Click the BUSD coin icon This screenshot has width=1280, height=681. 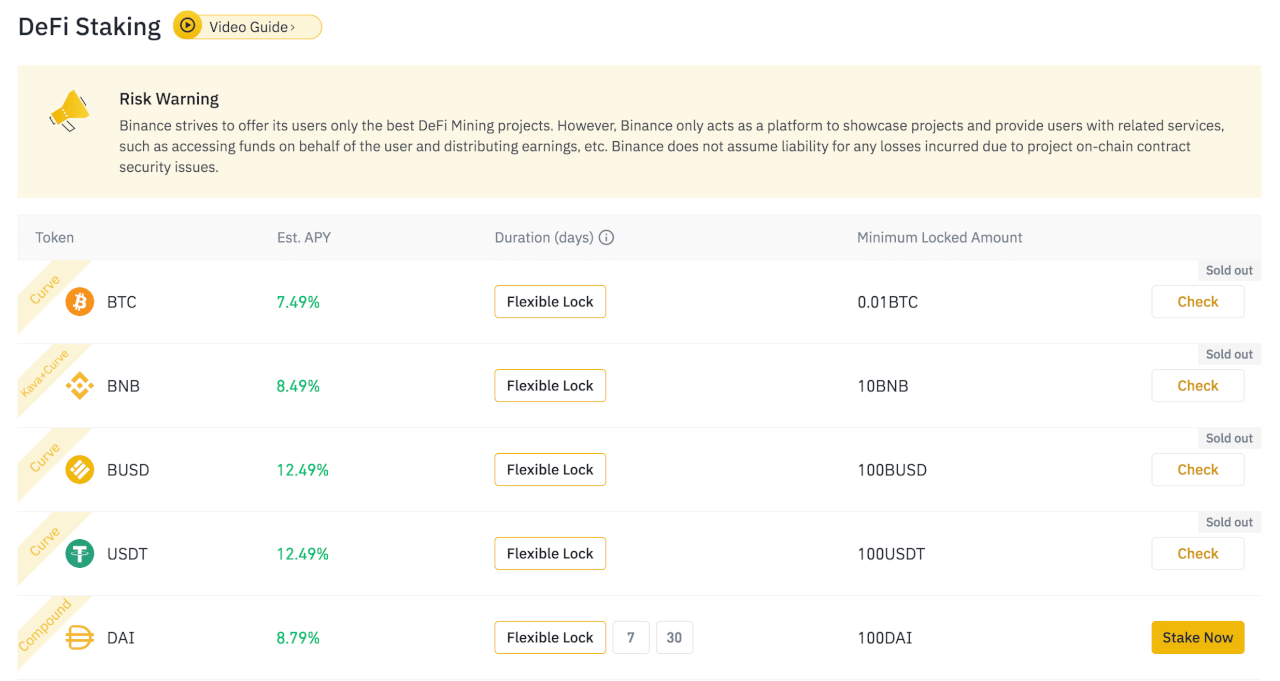click(x=80, y=470)
